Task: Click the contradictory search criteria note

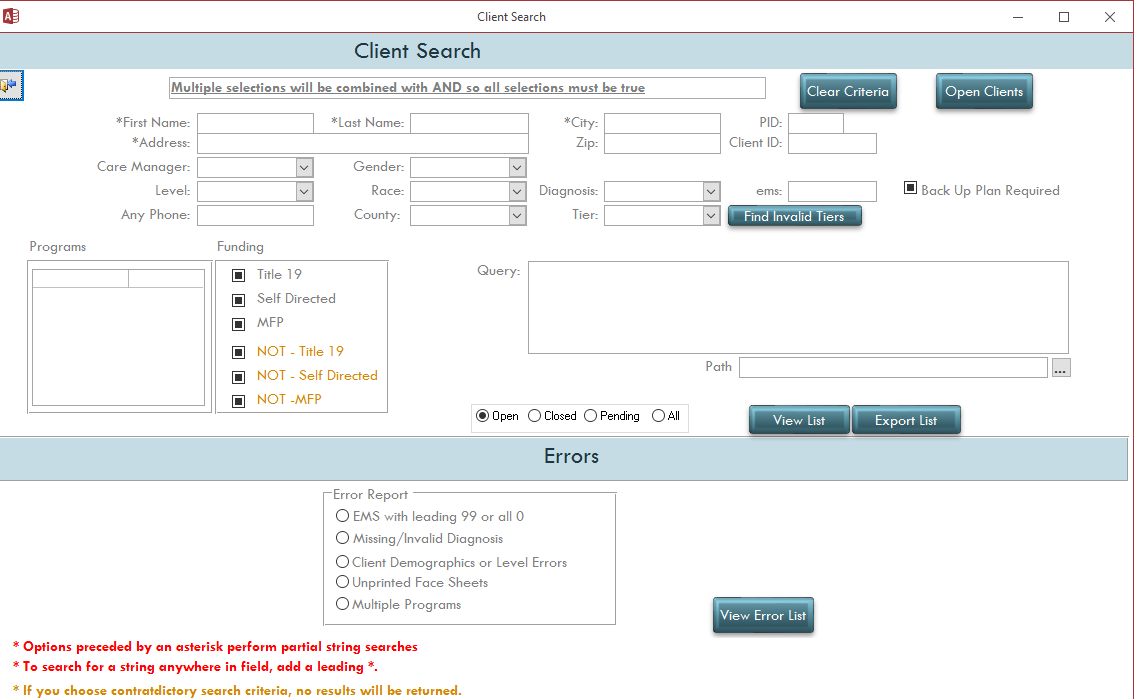Action: click(x=237, y=690)
